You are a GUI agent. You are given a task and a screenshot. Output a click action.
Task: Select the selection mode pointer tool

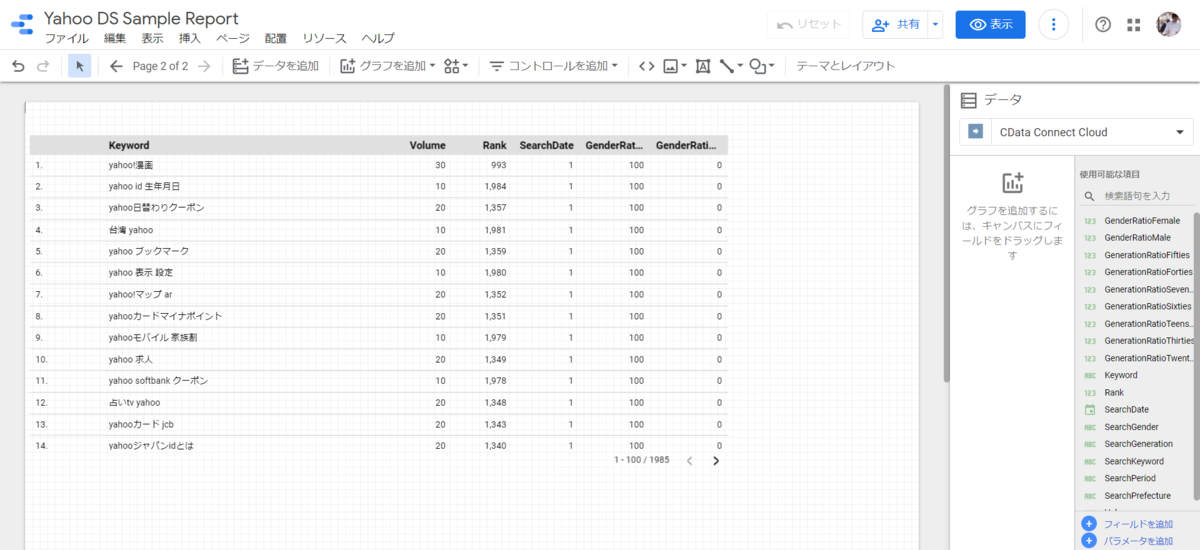pyautogui.click(x=79, y=66)
